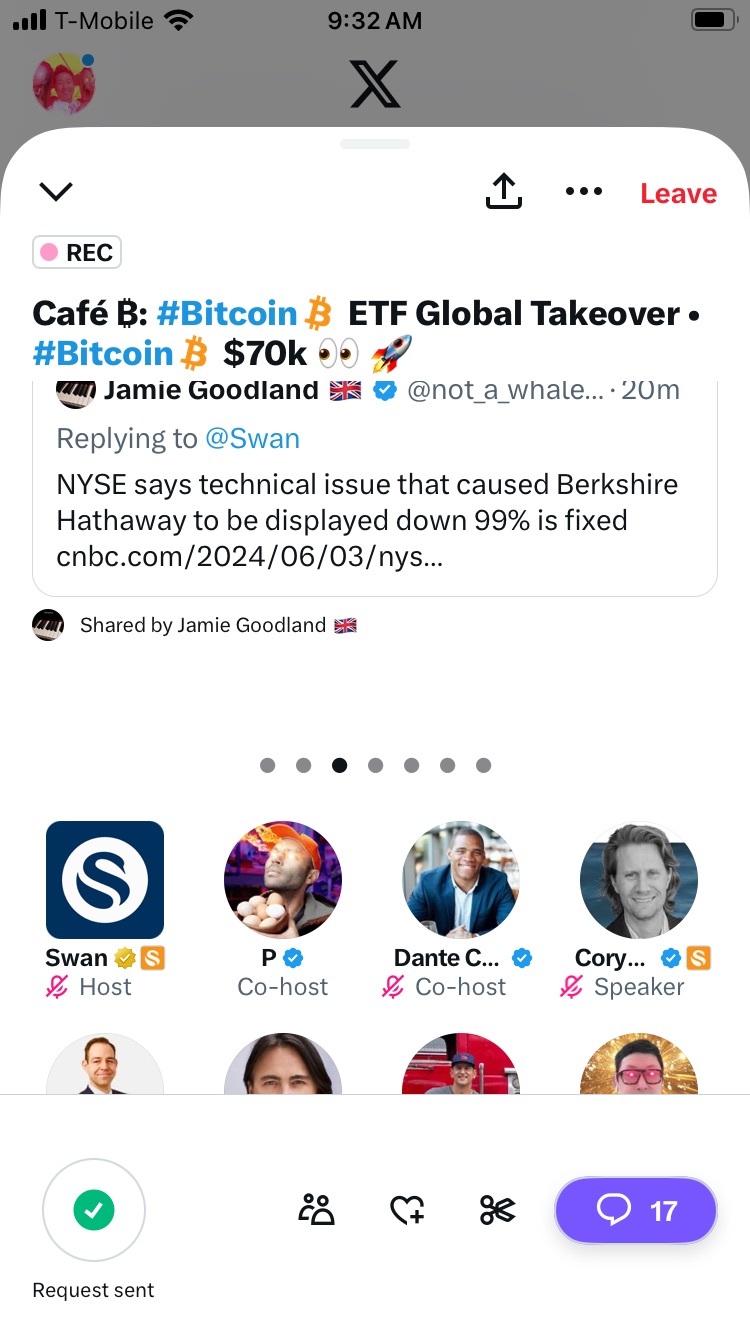
Task: Select the last pagination dot
Action: point(484,765)
